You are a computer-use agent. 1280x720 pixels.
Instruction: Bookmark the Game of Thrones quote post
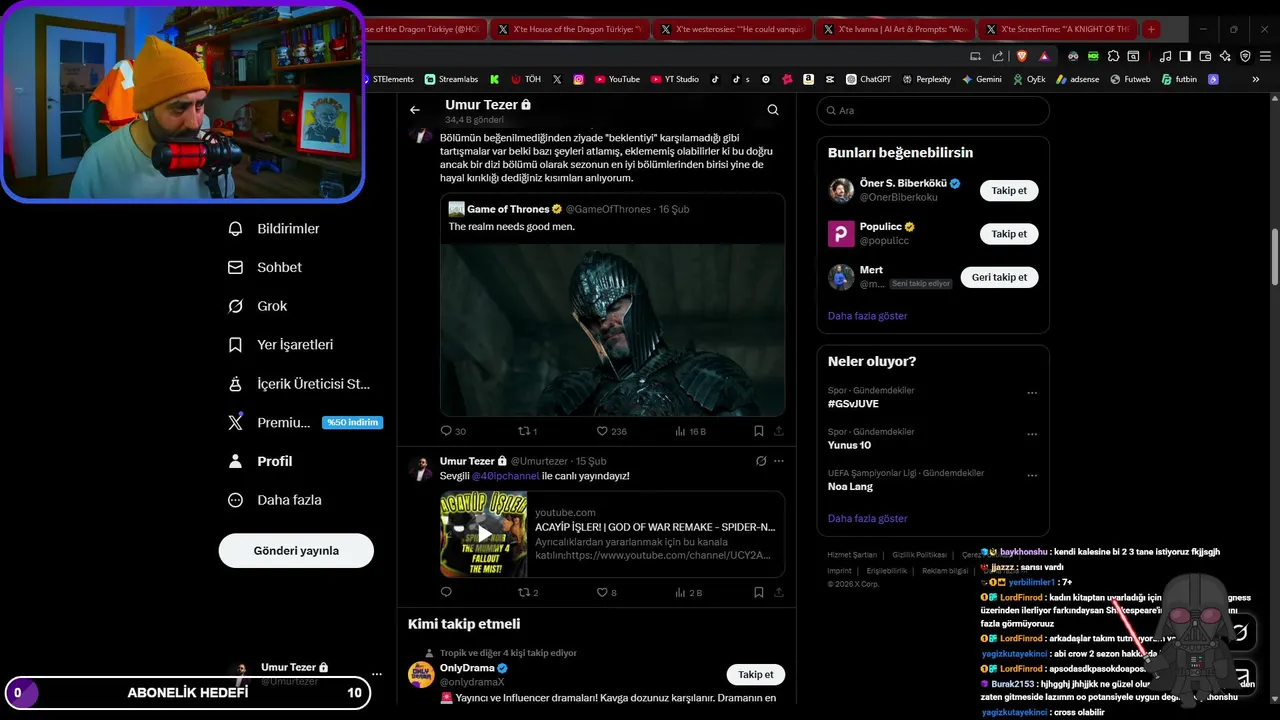759,431
